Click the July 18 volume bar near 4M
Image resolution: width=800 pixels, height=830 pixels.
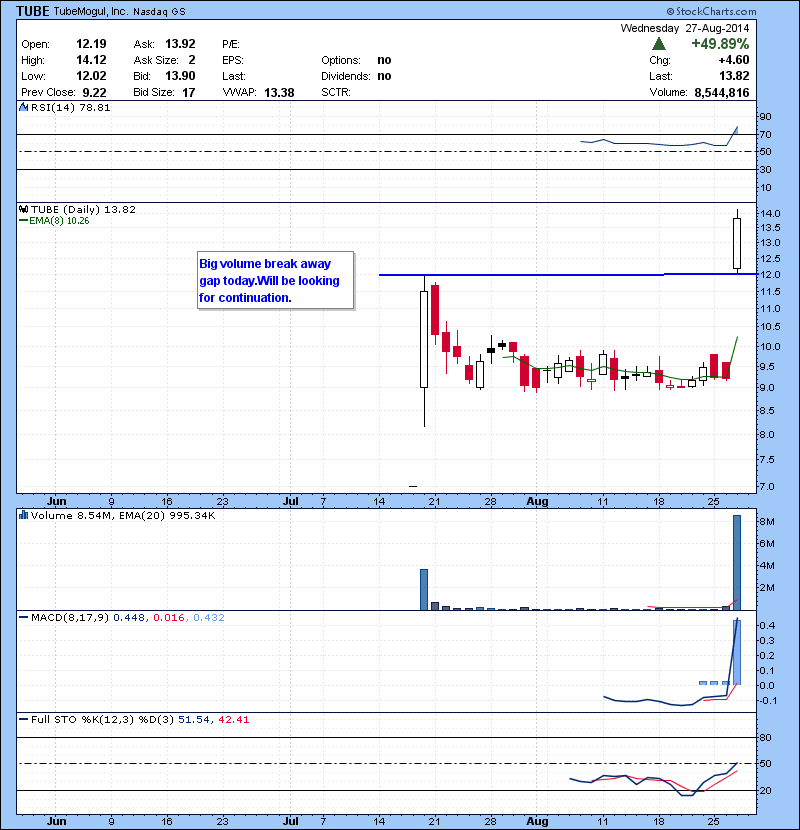click(424, 590)
